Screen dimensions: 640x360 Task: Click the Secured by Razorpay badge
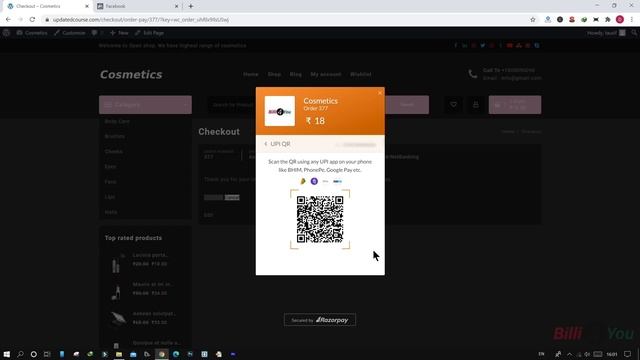click(320, 320)
